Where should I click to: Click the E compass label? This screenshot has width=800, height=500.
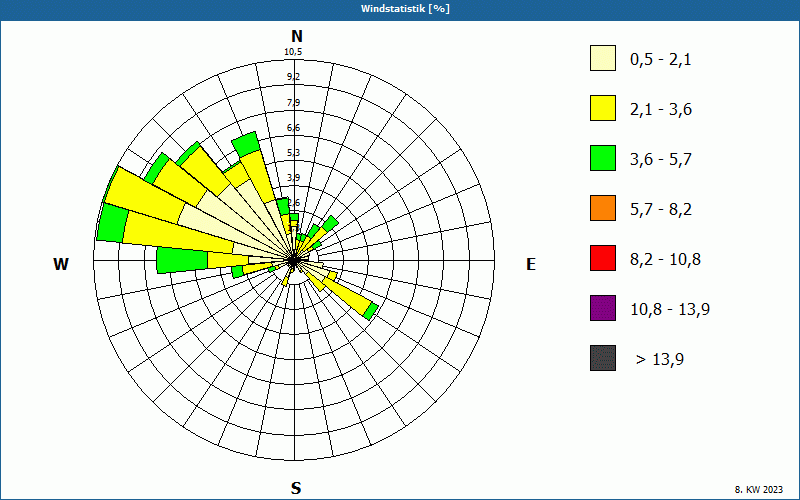[x=531, y=264]
